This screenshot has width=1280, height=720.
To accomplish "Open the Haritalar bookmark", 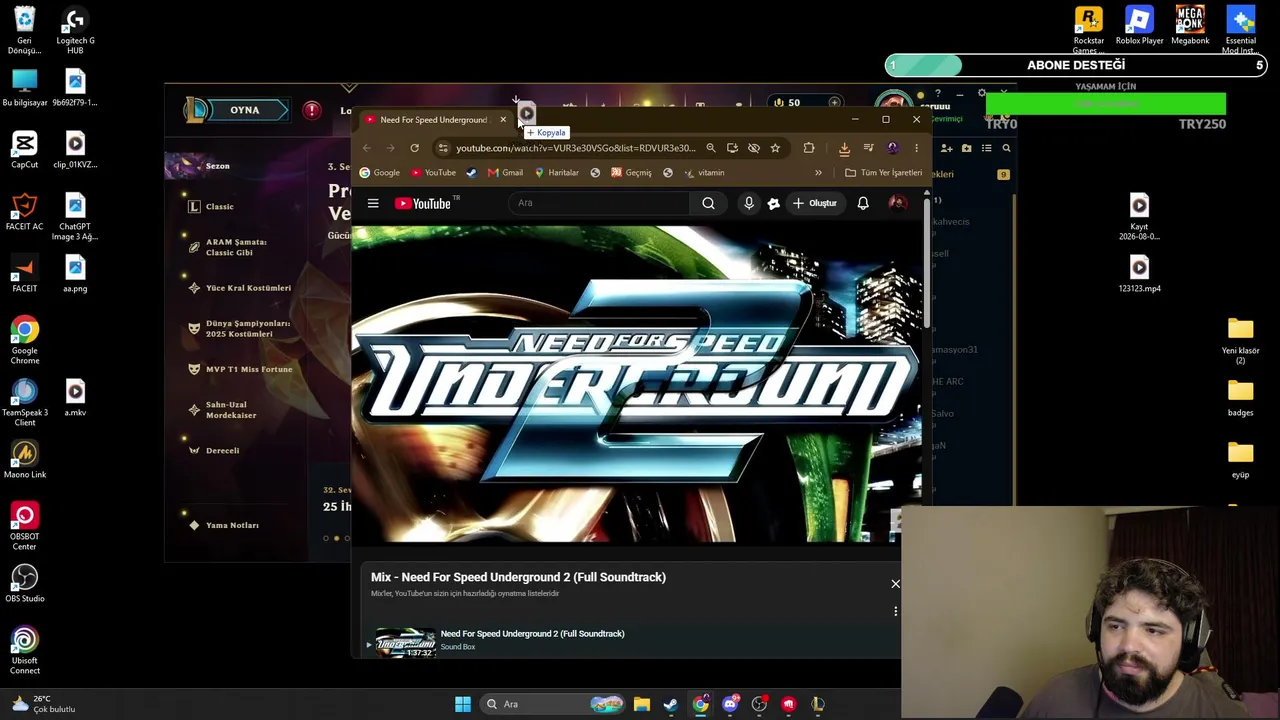I will point(556,173).
